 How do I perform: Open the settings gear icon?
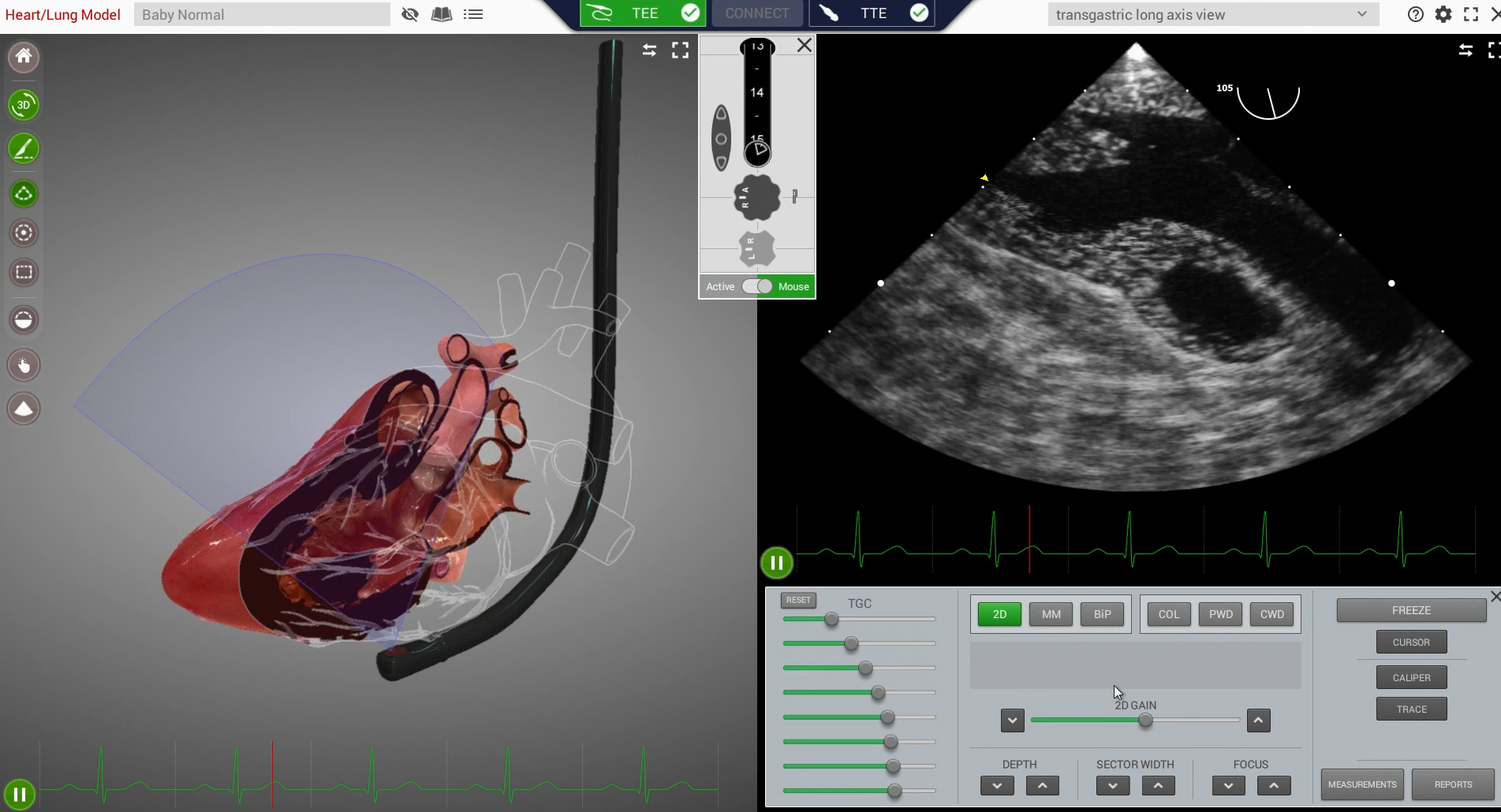(x=1443, y=14)
